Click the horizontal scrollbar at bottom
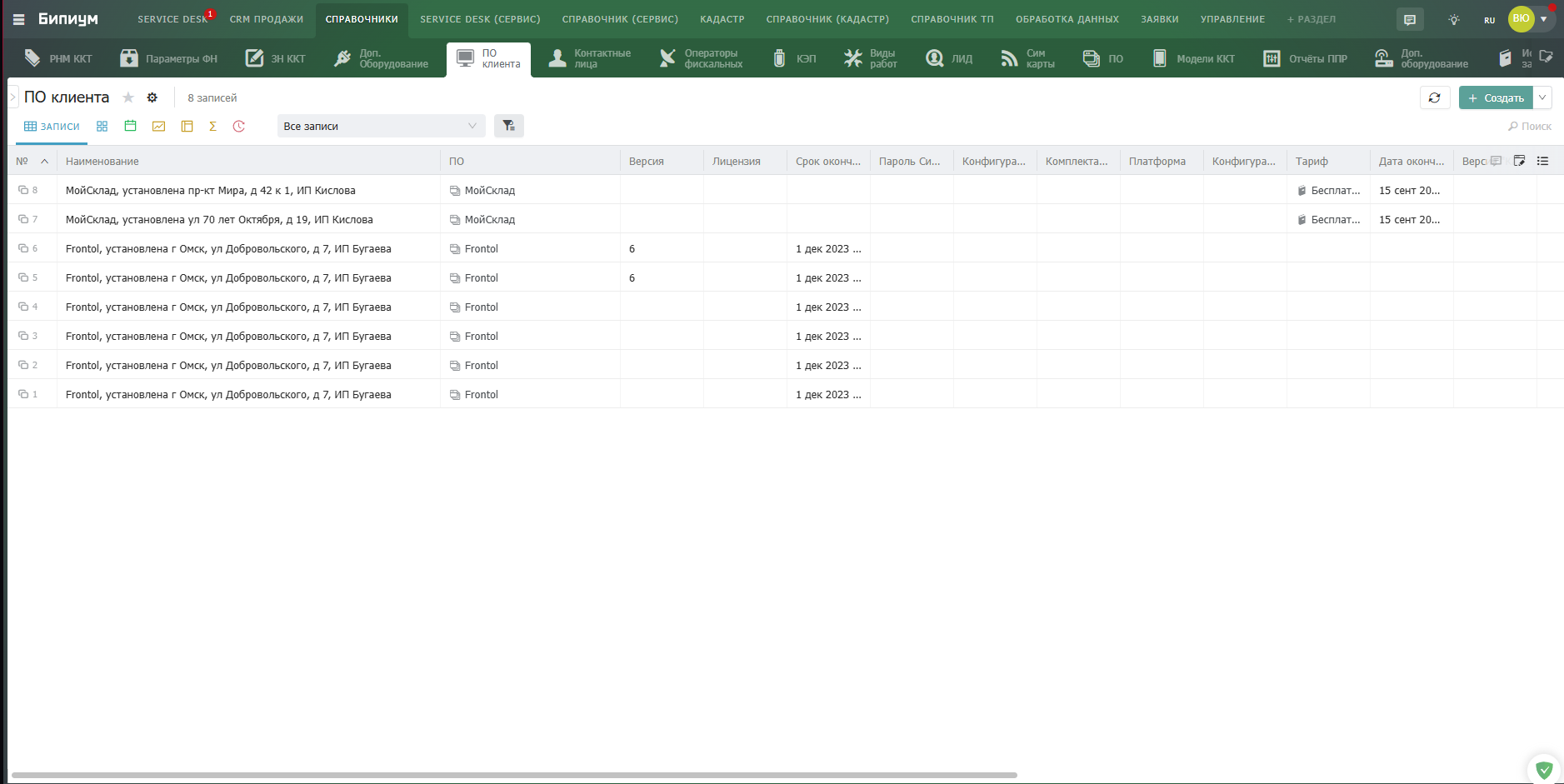The image size is (1564, 784). pos(514,775)
